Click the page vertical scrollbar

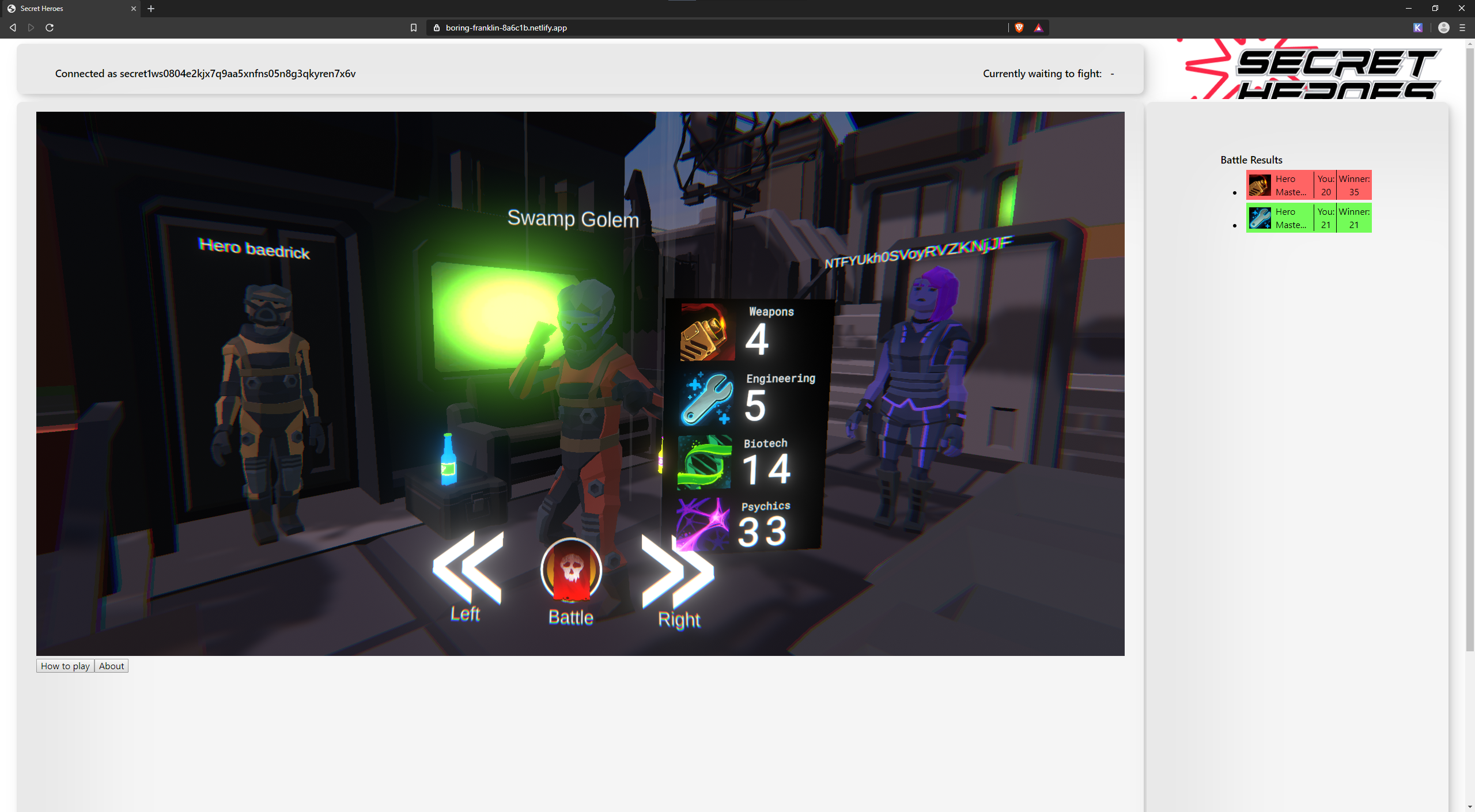coord(1470,346)
